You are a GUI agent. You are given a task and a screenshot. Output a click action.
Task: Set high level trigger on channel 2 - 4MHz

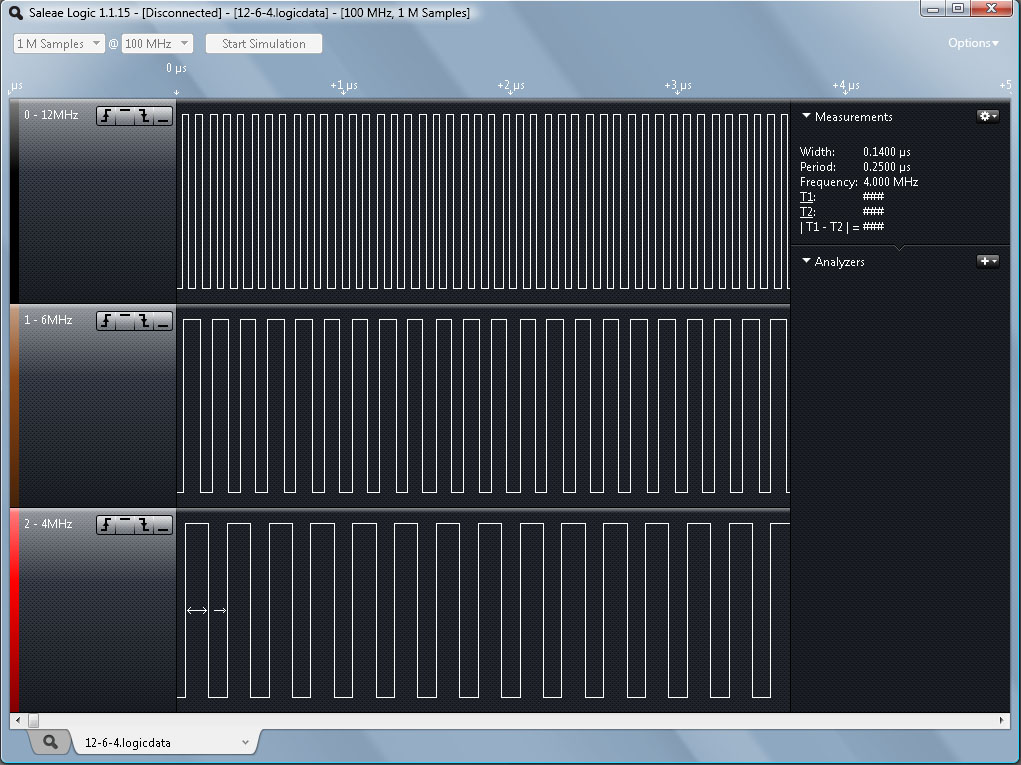tap(125, 525)
